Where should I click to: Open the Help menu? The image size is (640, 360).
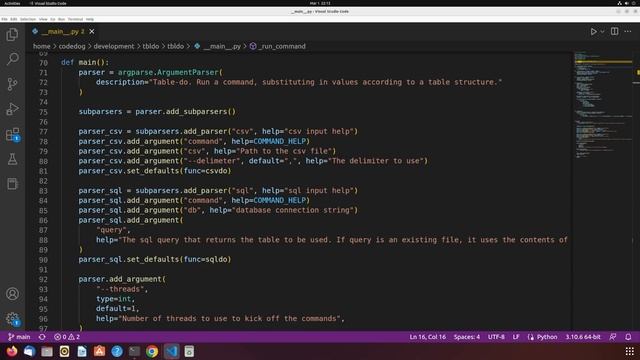pos(89,19)
